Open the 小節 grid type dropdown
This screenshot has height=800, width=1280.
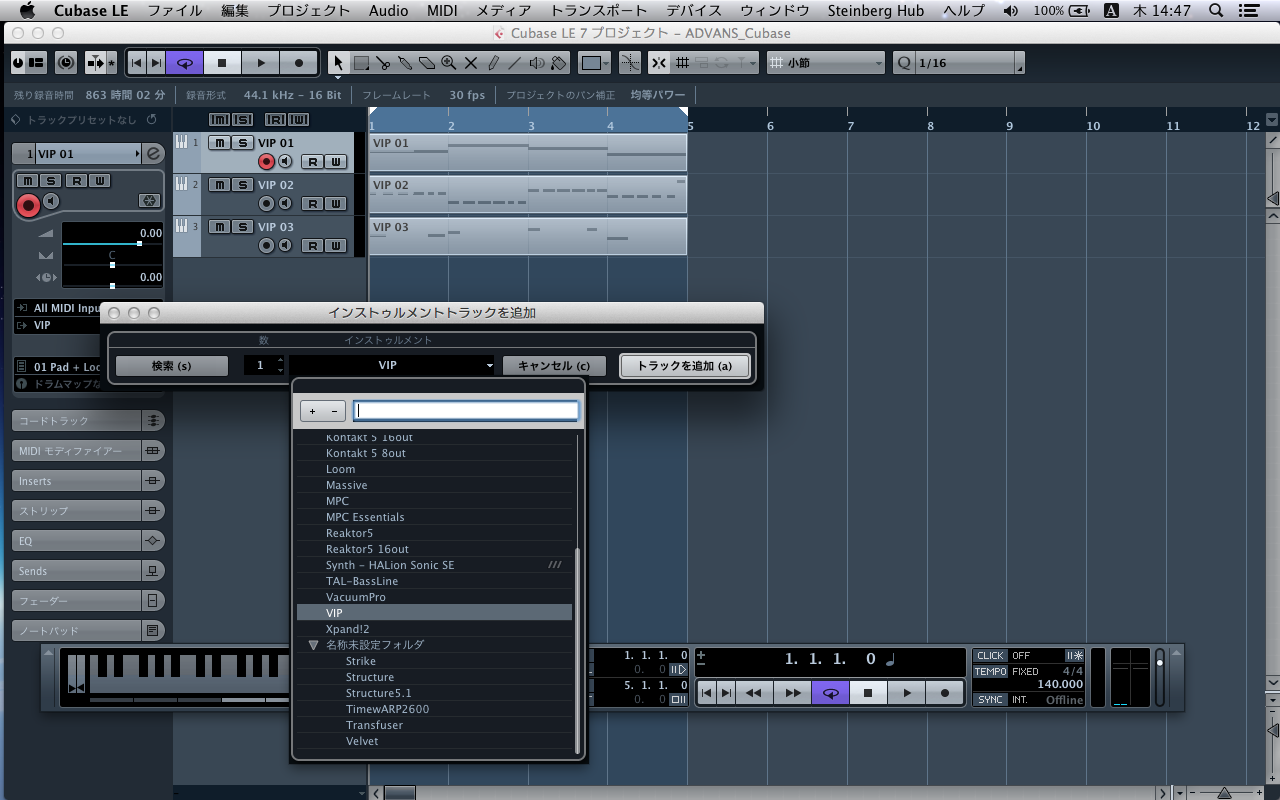pos(826,63)
